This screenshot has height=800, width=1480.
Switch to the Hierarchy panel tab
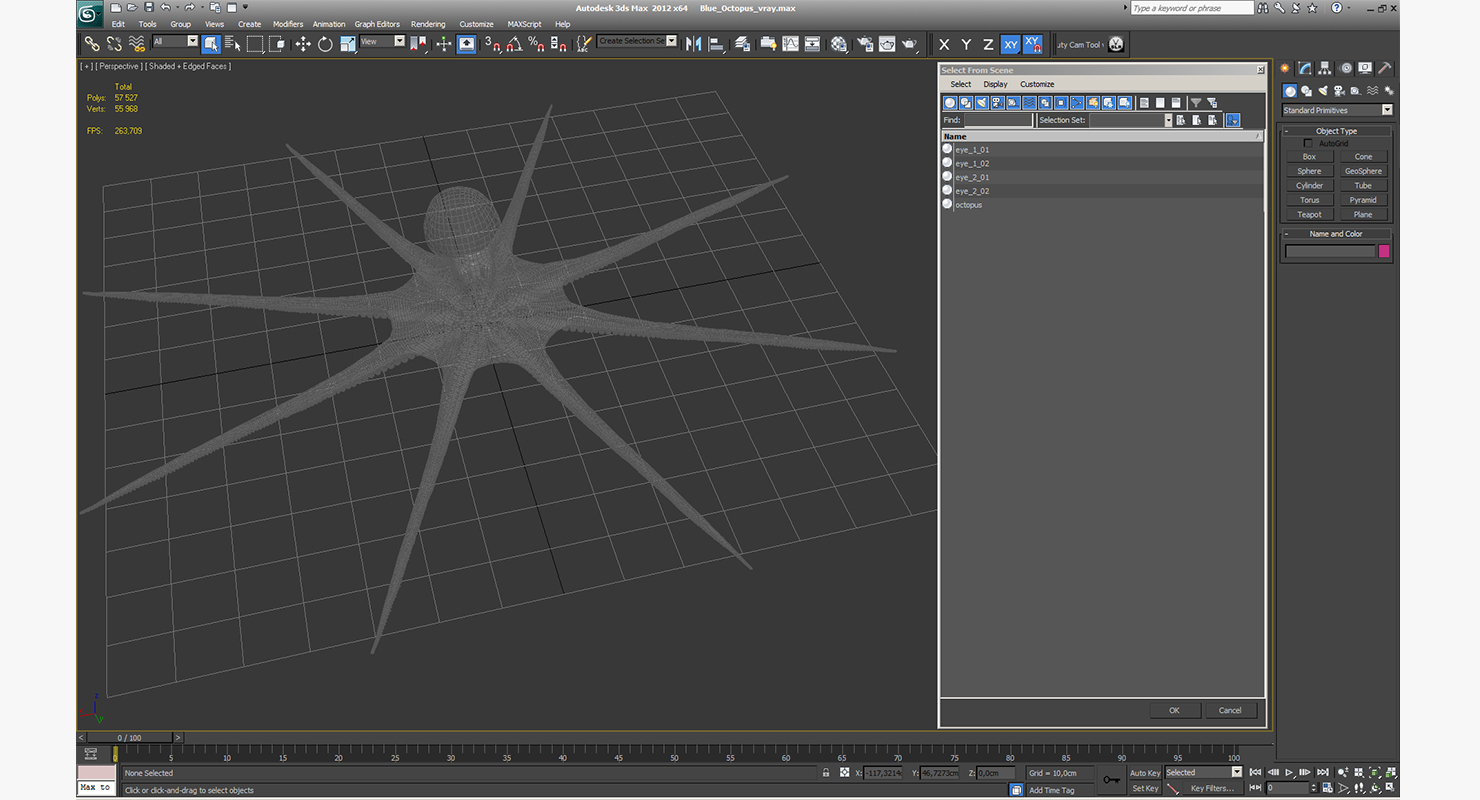coord(1325,68)
